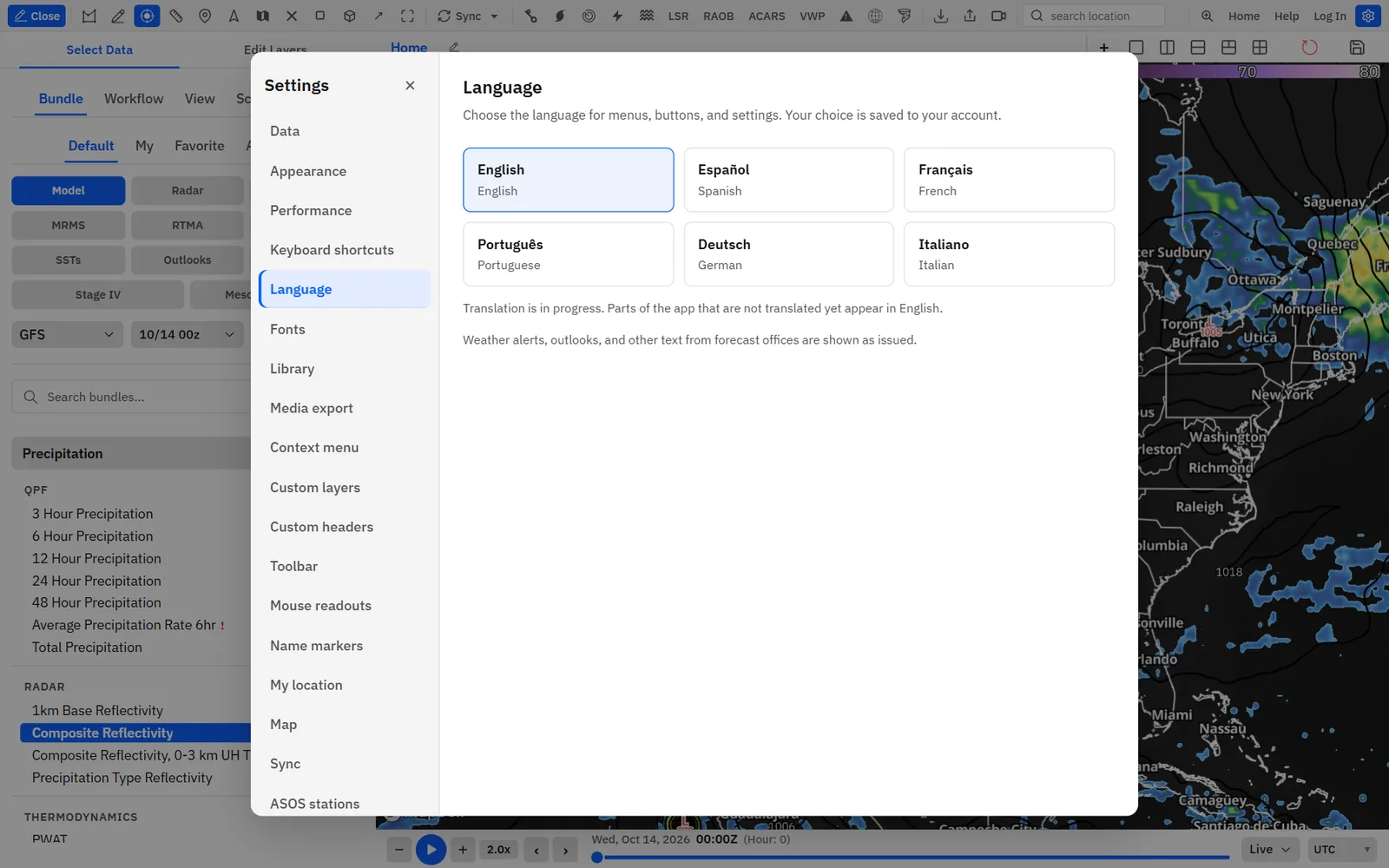Click the 3D cube tool icon

pyautogui.click(x=349, y=16)
